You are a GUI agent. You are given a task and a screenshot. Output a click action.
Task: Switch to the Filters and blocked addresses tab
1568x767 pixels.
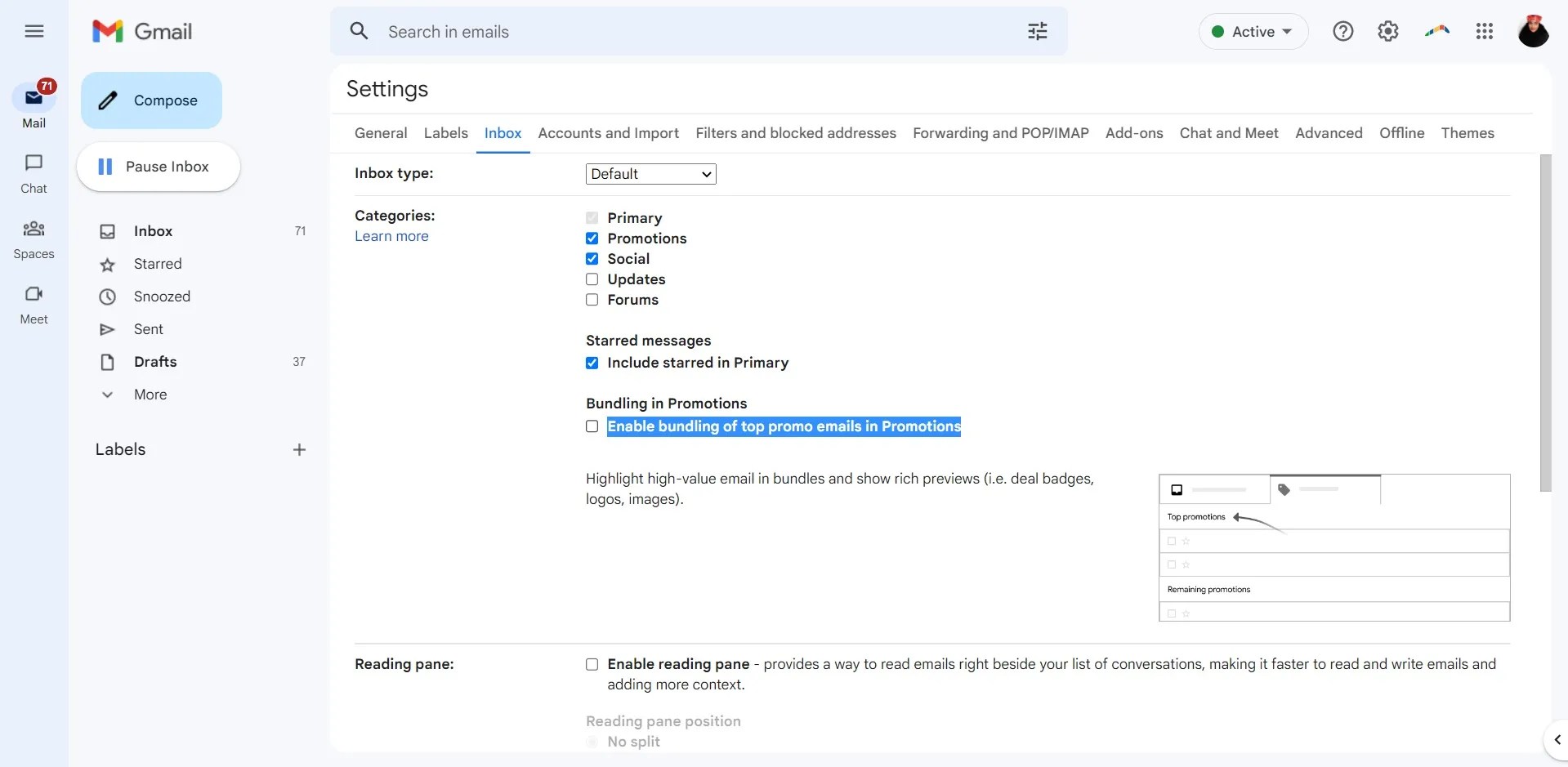[796, 132]
